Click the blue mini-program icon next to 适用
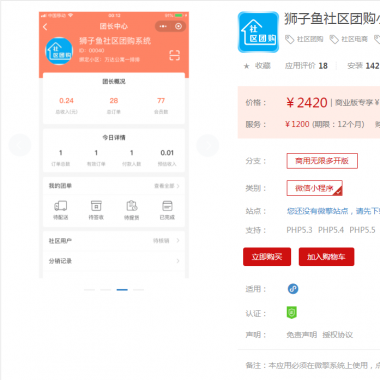Screen dimensions: 380x380 pos(293,289)
